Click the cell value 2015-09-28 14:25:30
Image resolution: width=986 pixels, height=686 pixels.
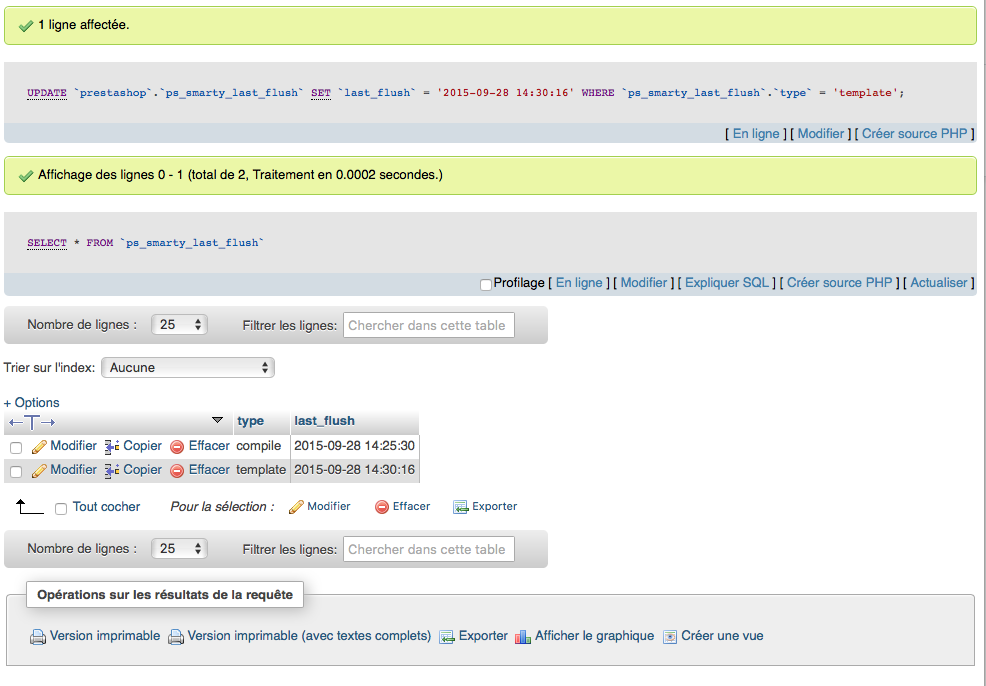(x=355, y=446)
